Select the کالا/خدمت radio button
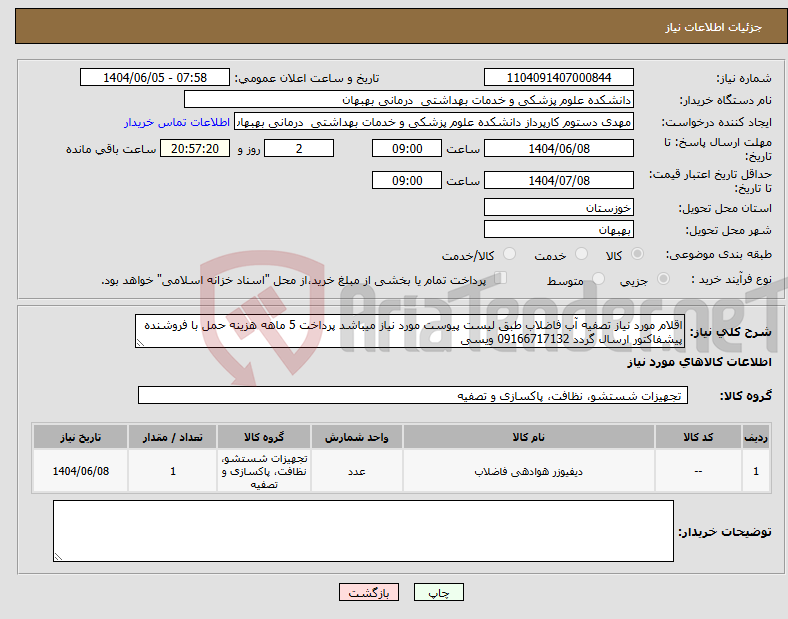The height and width of the screenshot is (619, 788). tap(509, 254)
